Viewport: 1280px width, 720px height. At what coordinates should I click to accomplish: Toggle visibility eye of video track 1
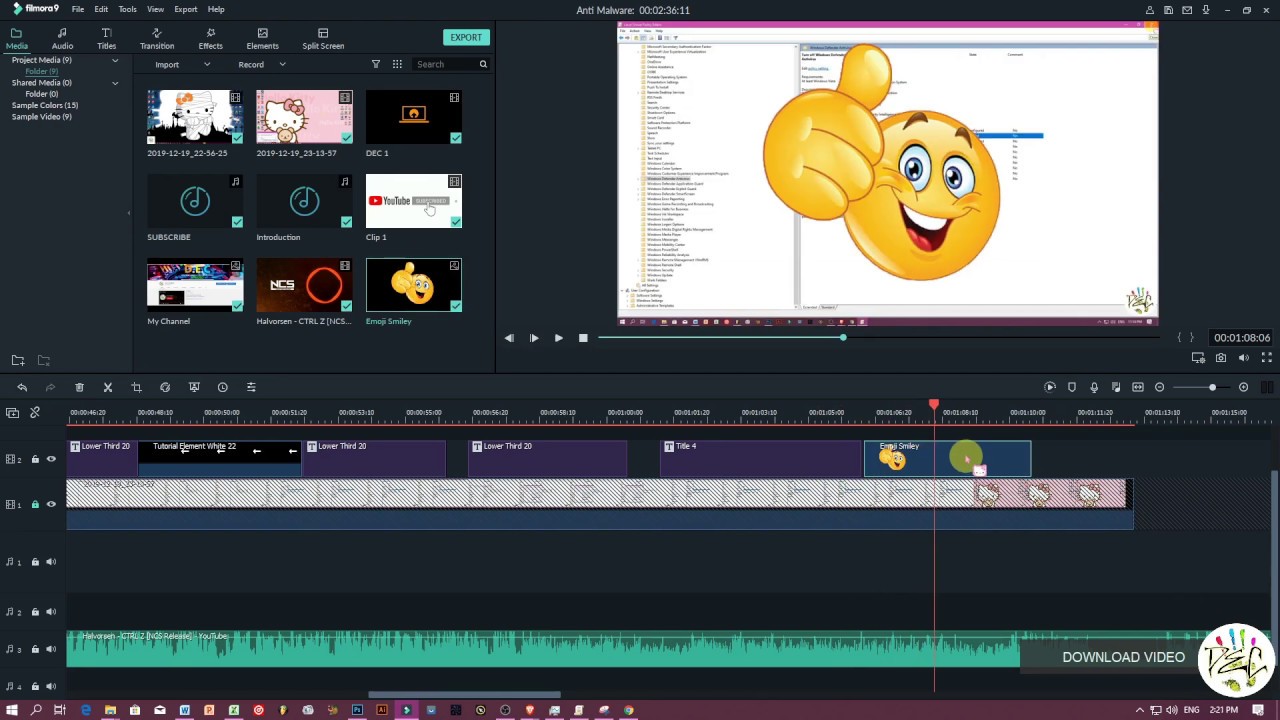coord(51,504)
